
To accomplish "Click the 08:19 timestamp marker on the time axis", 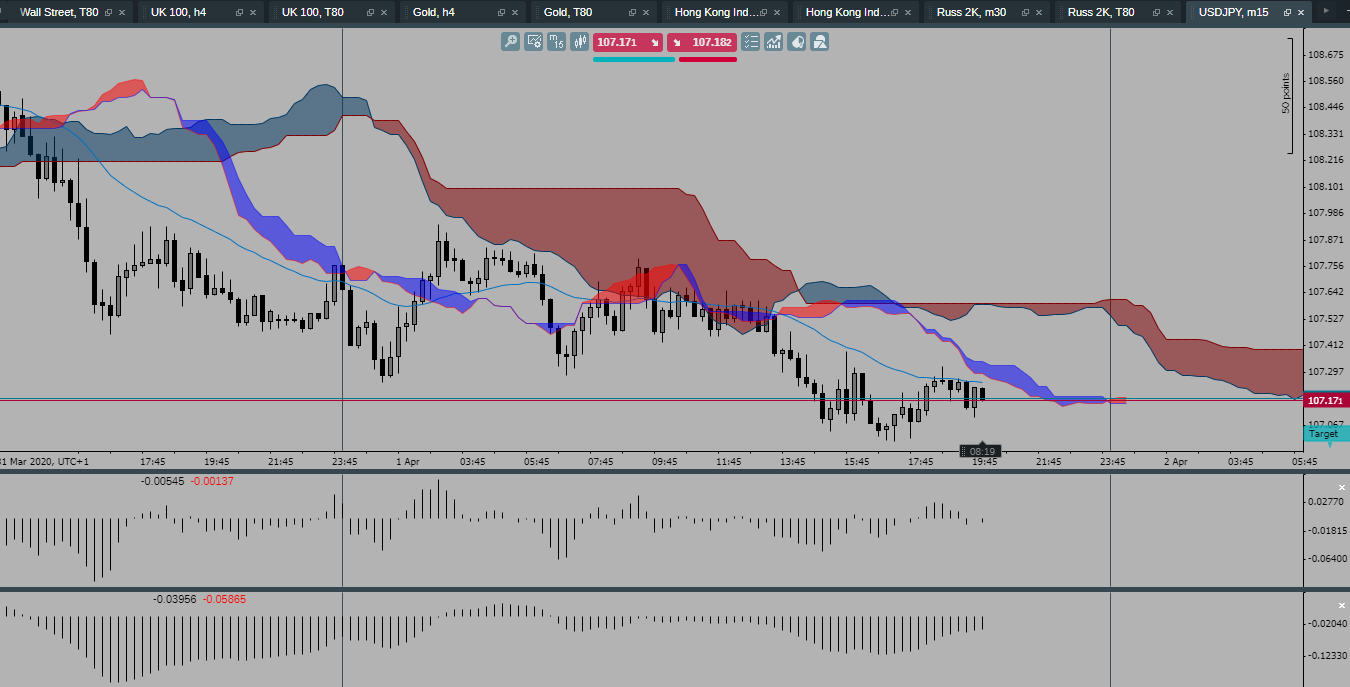I will [980, 450].
